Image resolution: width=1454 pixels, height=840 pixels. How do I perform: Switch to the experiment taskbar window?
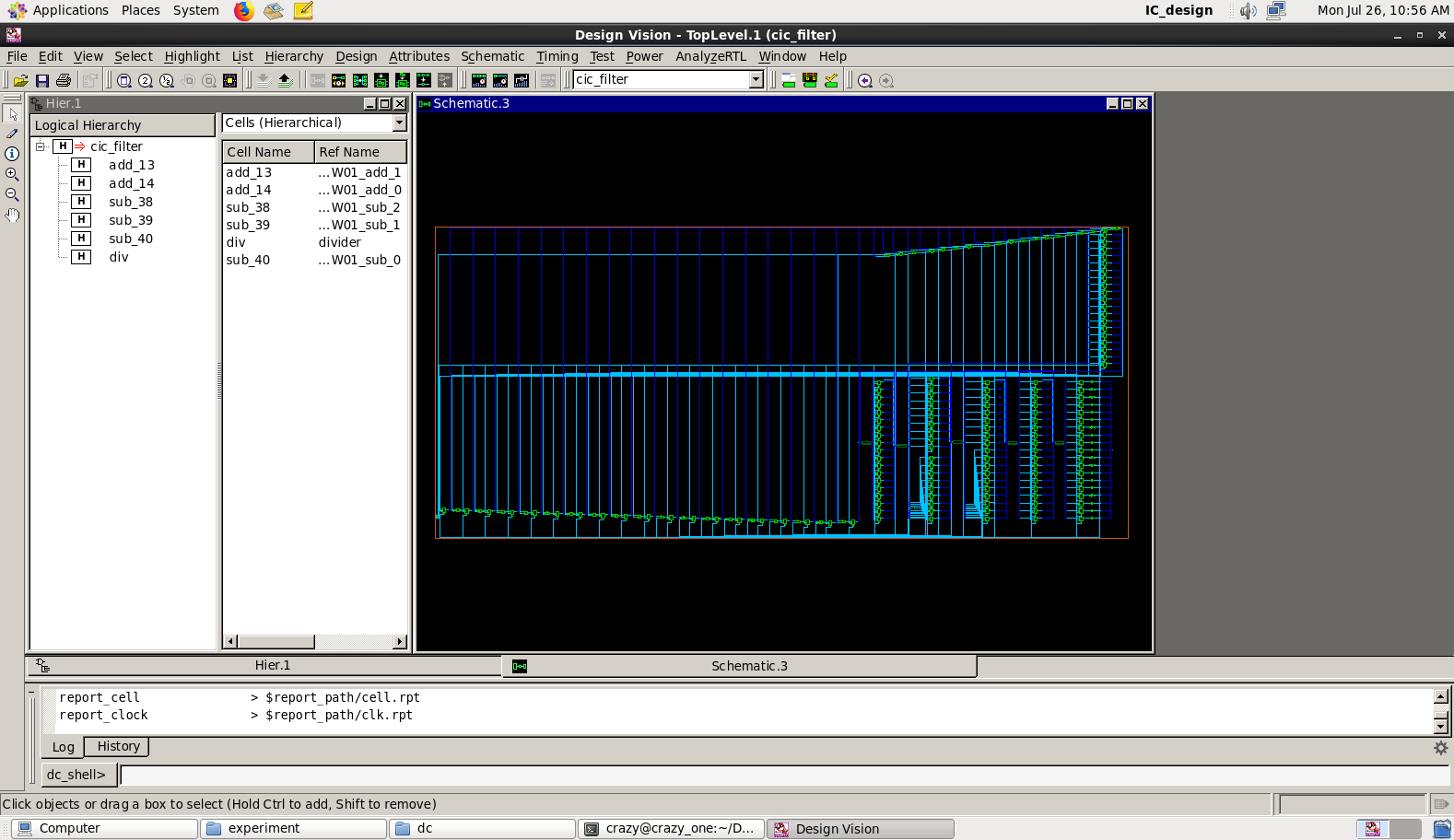pos(295,828)
